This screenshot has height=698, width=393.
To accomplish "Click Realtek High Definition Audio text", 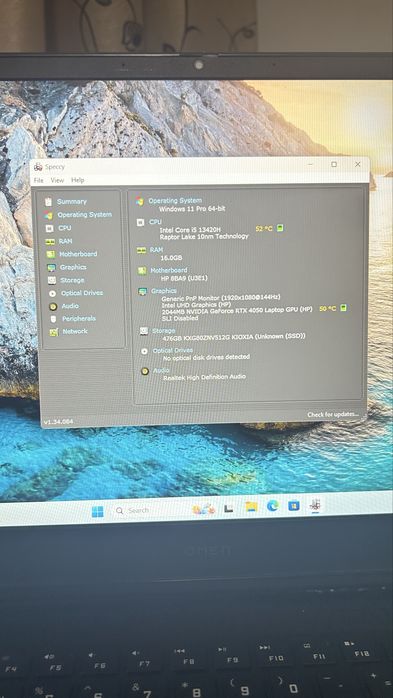I will 204,377.
